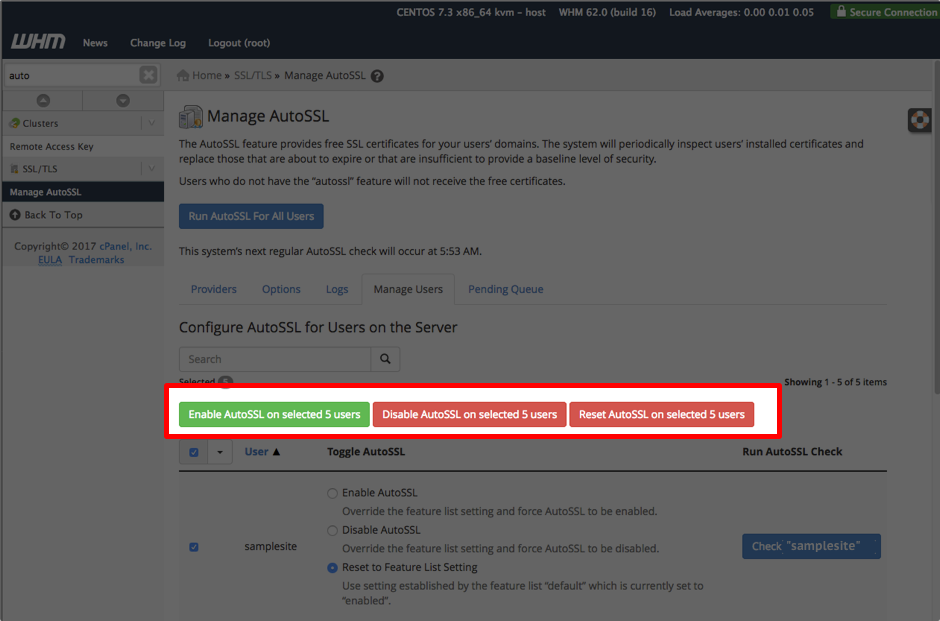Select Enable AutoSSL radio for samplesite
Screen dimensions: 940x621
(332, 493)
